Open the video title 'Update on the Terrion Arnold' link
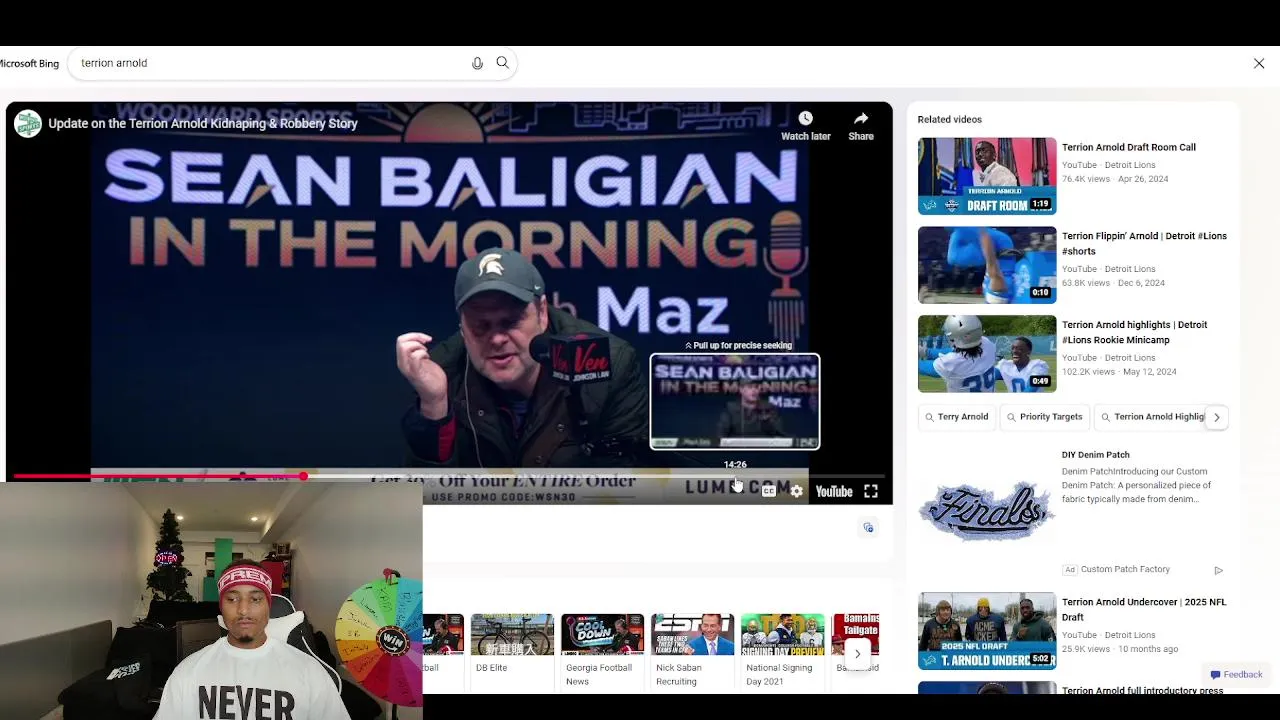This screenshot has height=720, width=1280. point(203,124)
